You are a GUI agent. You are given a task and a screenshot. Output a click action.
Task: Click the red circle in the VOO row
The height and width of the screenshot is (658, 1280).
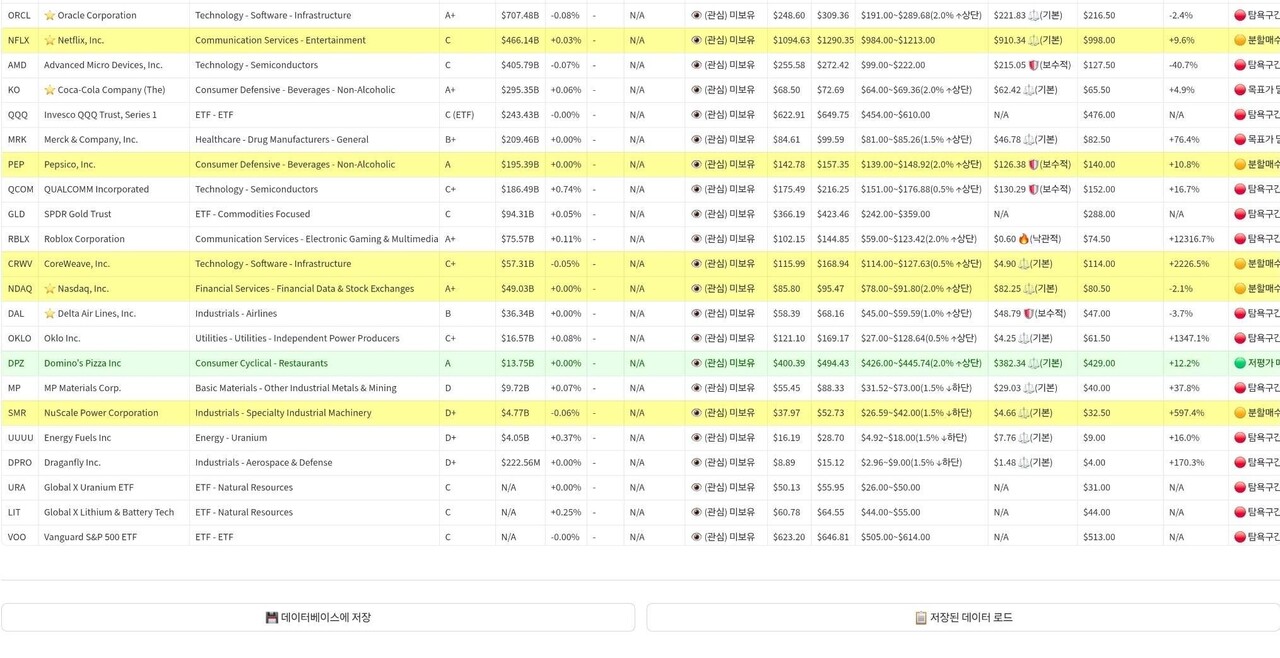tap(1240, 537)
